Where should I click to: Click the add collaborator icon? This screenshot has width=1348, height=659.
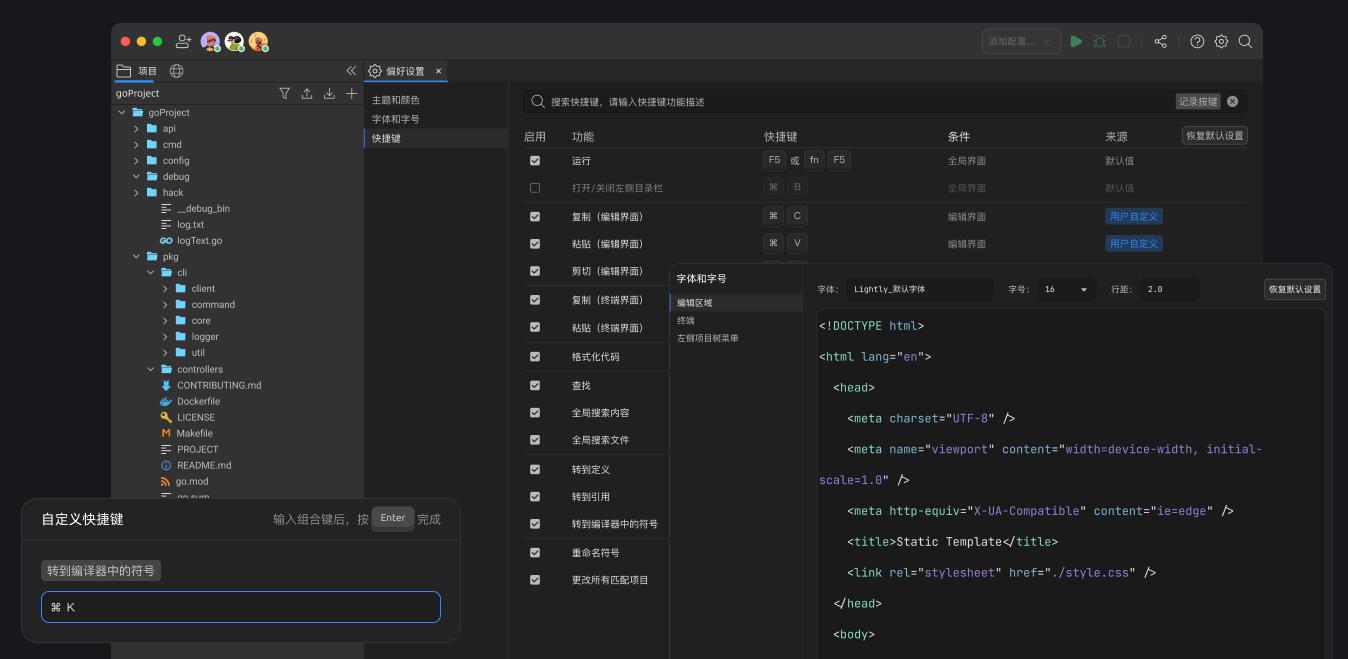(183, 42)
